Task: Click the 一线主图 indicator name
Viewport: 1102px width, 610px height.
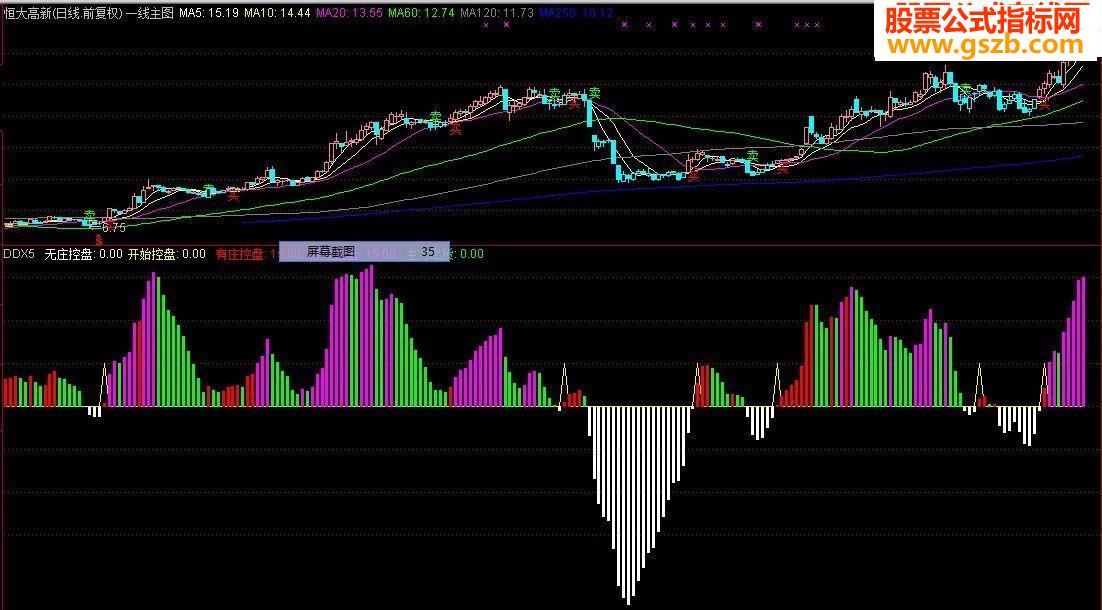Action: point(150,13)
